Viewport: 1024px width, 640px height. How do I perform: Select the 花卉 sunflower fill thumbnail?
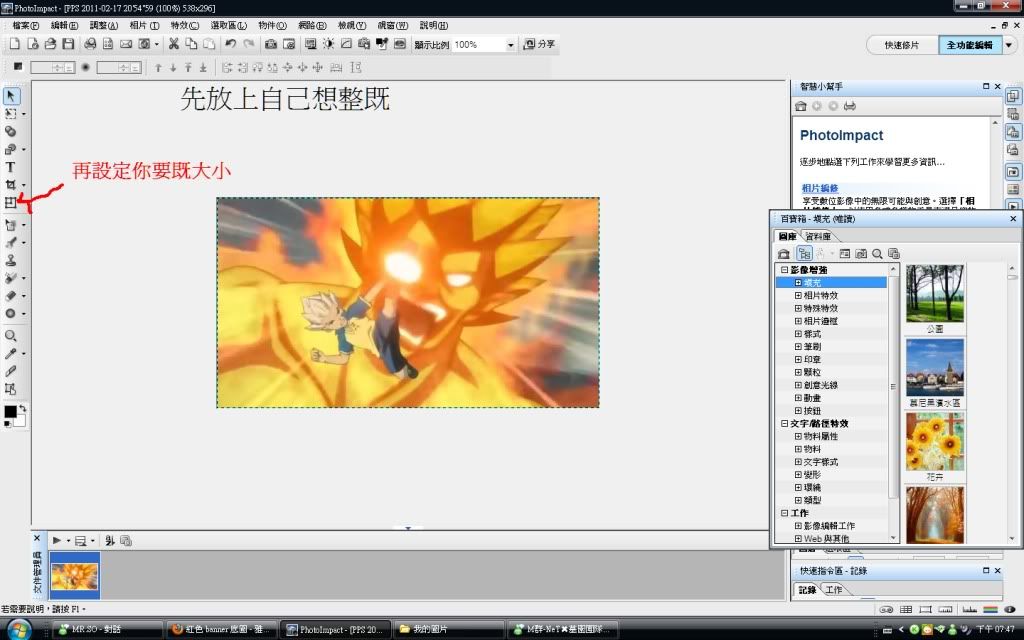(x=935, y=442)
